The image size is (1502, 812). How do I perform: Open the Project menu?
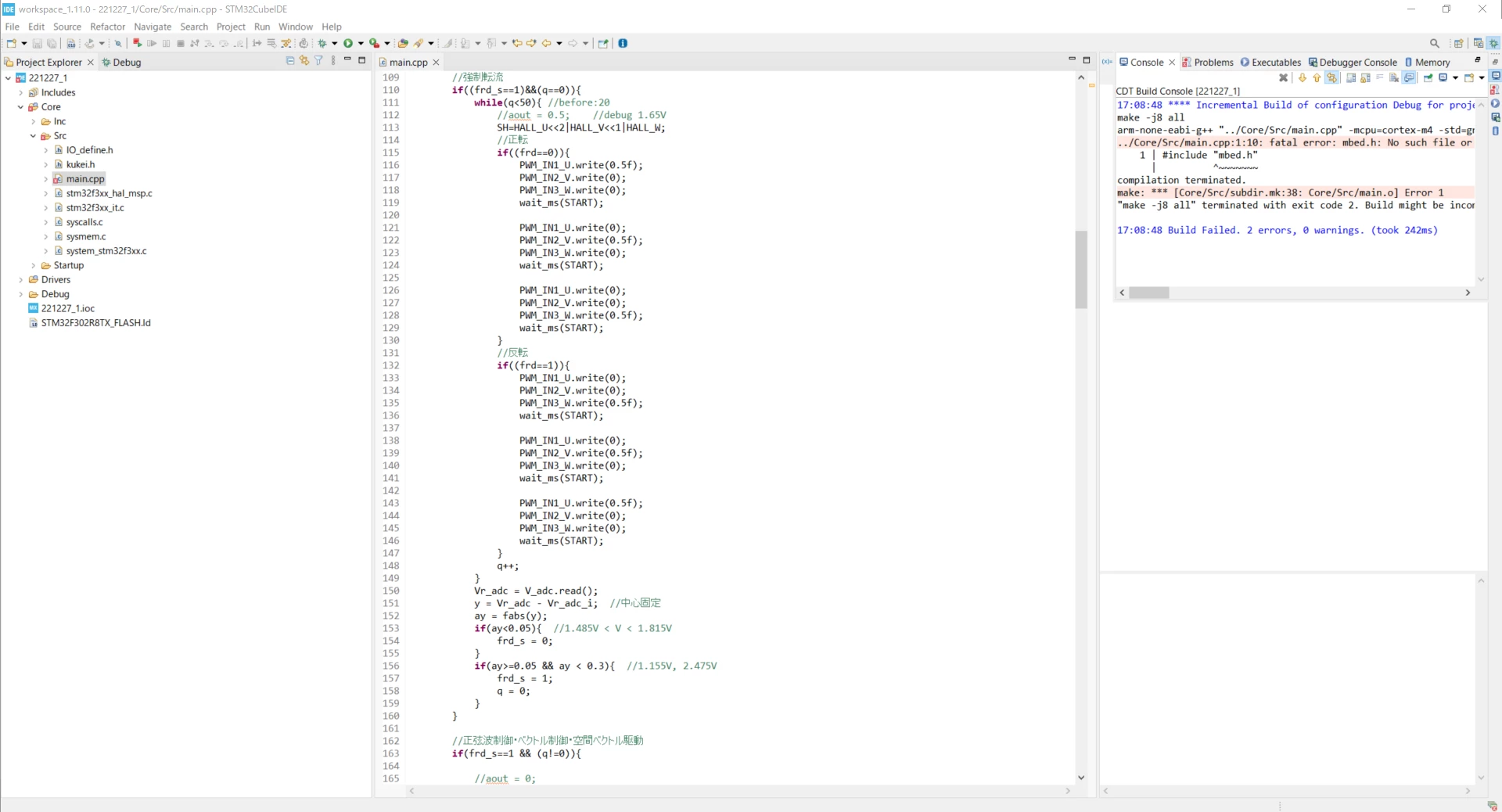231,27
